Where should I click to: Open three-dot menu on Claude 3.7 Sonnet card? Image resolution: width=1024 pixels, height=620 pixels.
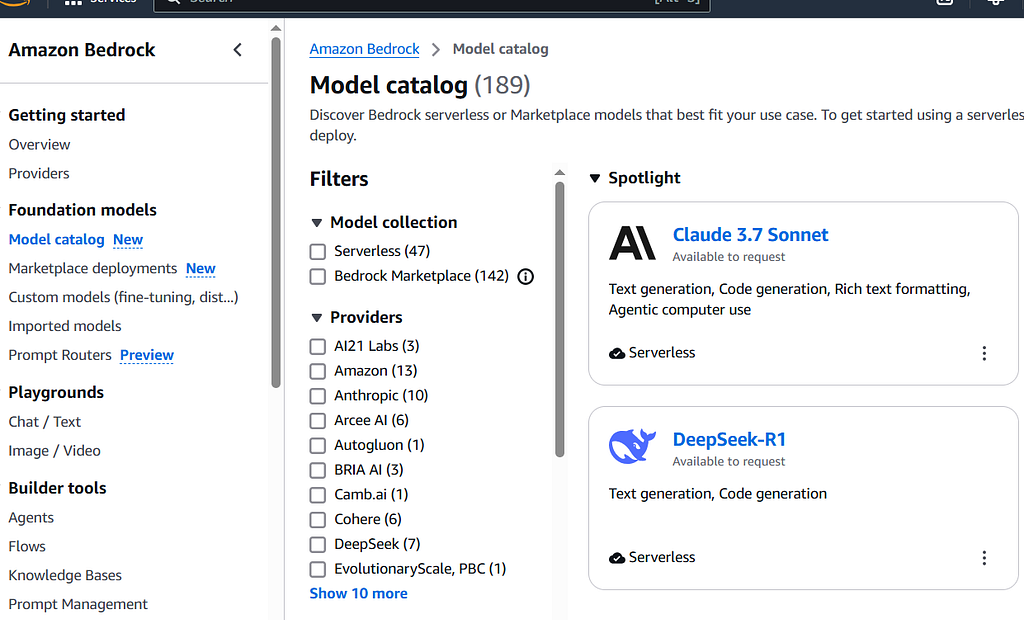point(984,353)
